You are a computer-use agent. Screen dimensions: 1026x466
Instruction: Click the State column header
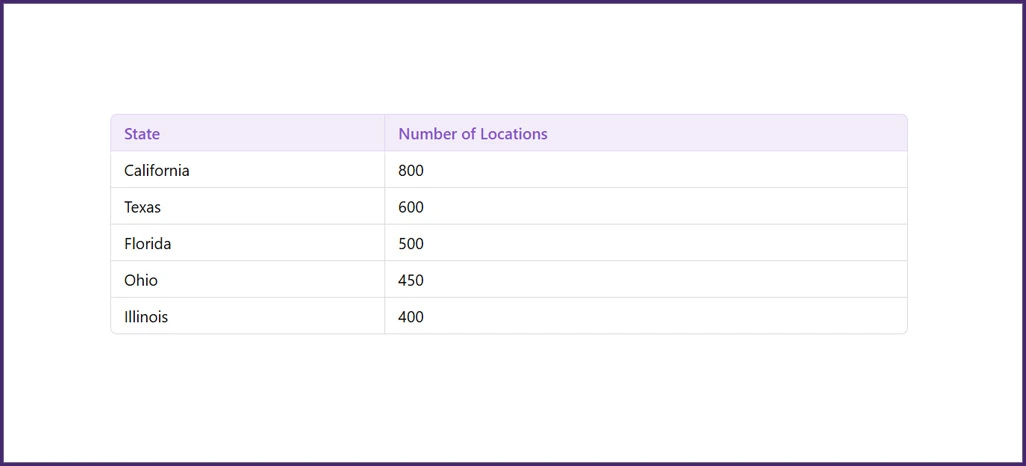[x=142, y=134]
